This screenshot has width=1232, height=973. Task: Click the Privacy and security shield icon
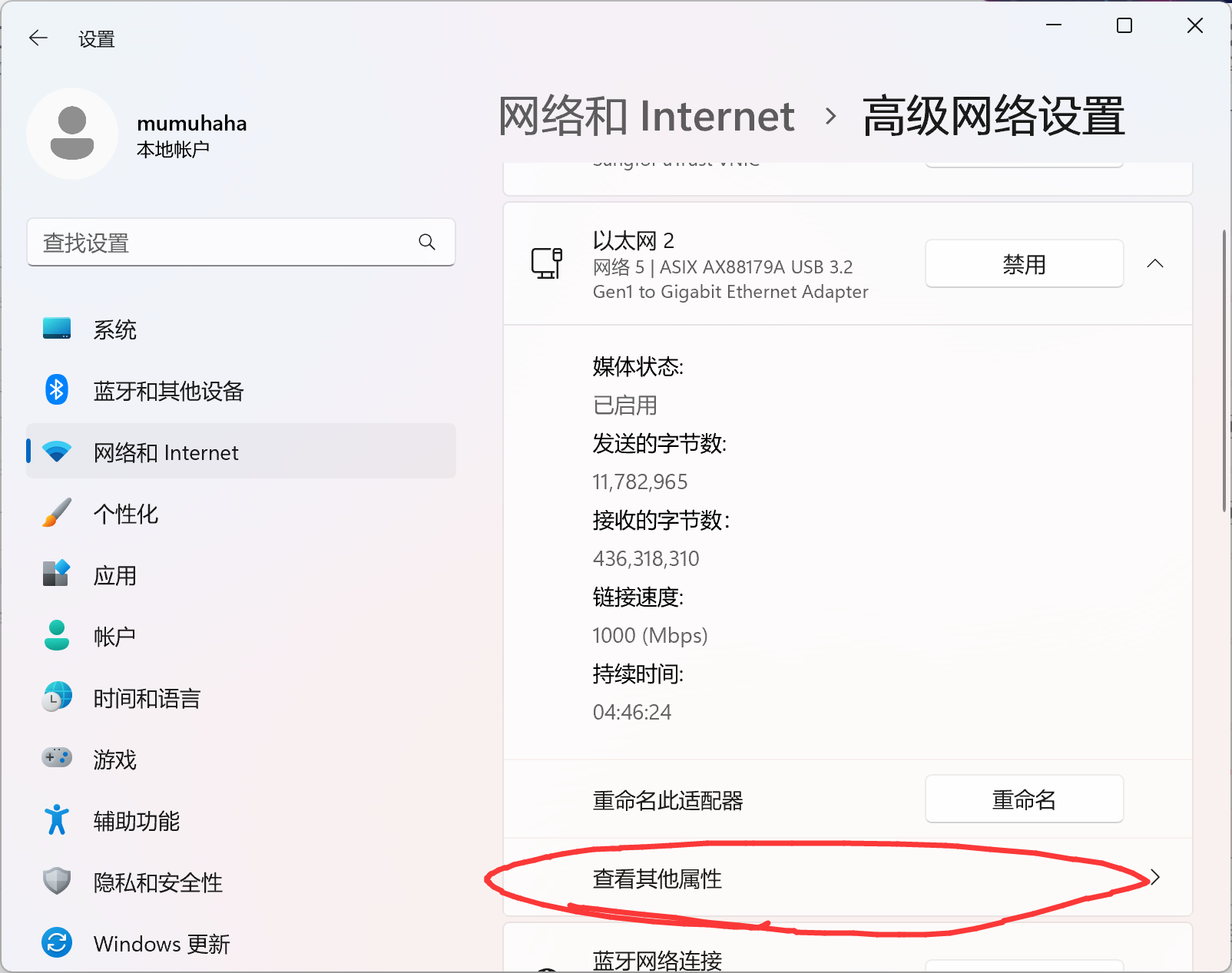point(57,882)
